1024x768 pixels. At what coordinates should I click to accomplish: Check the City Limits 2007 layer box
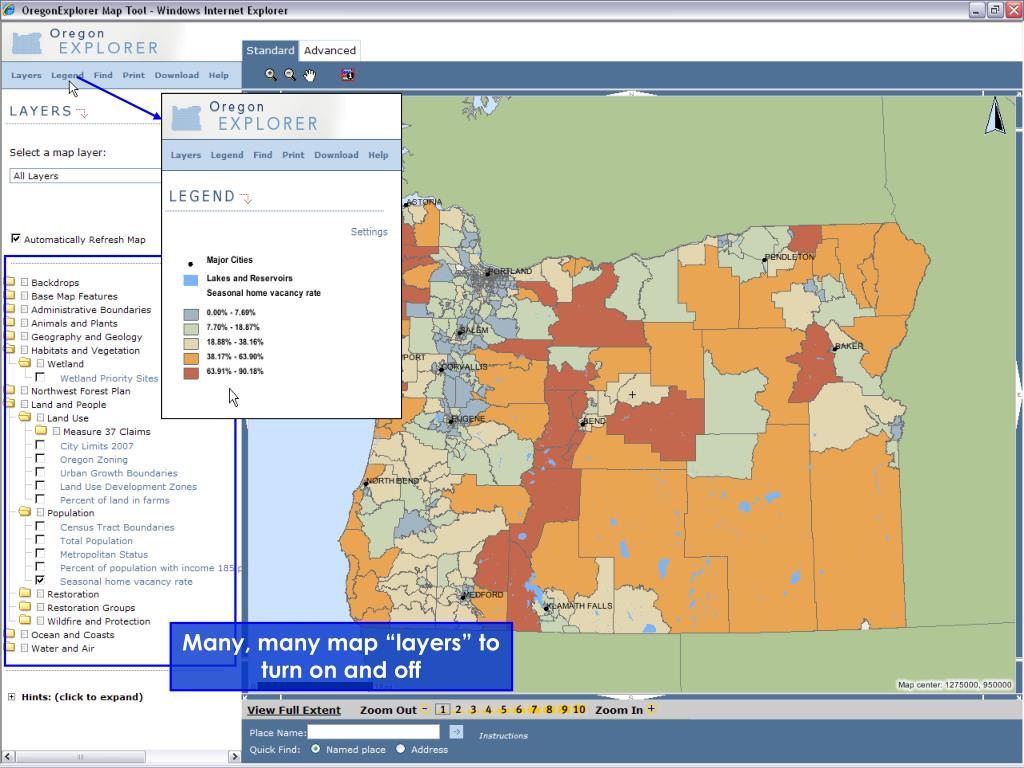pos(40,445)
